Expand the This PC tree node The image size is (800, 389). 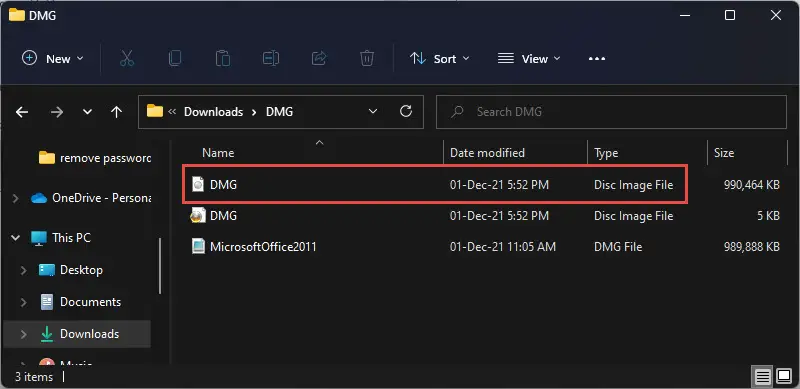[16, 237]
